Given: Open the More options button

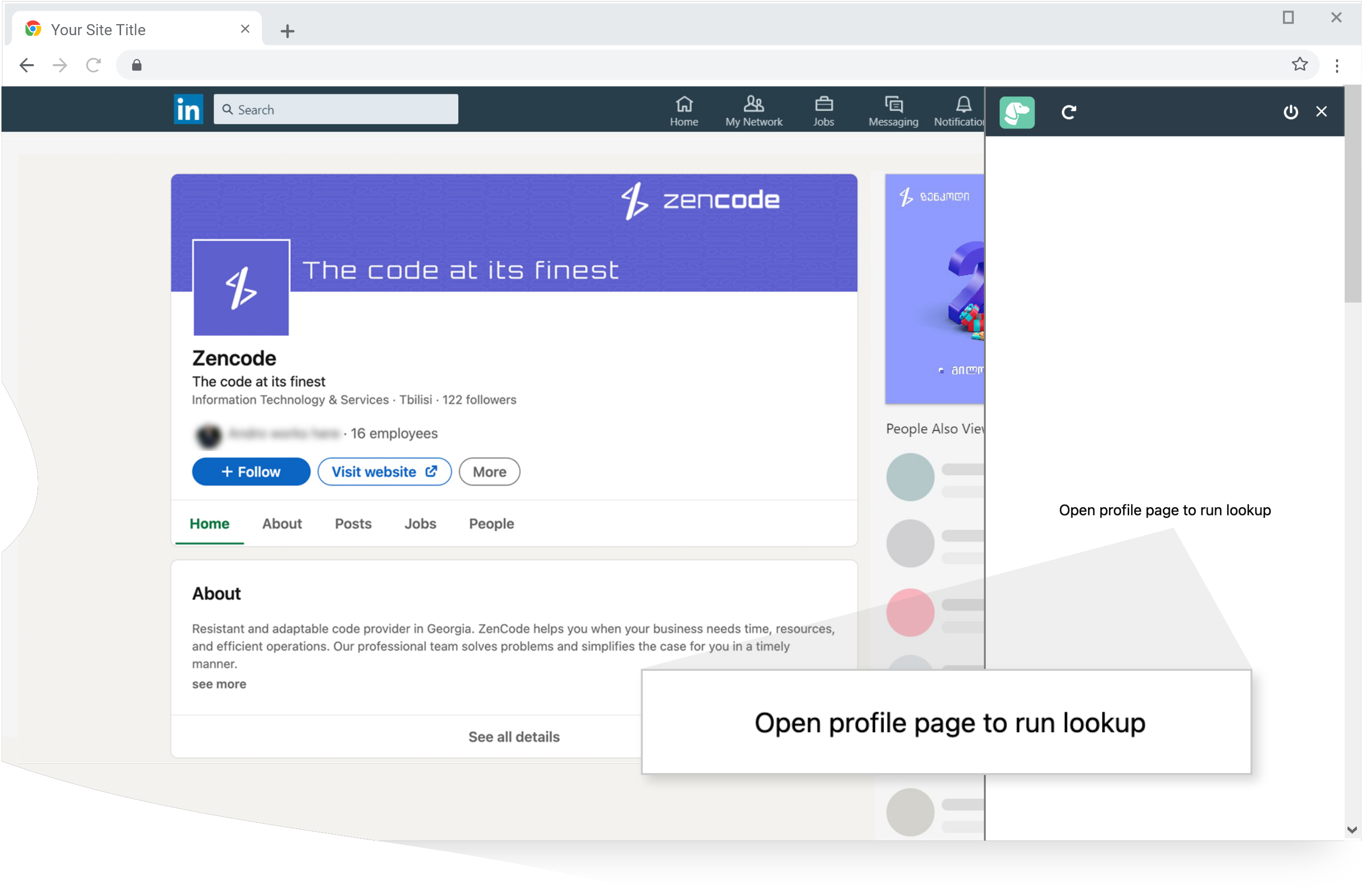Looking at the screenshot, I should [x=489, y=472].
